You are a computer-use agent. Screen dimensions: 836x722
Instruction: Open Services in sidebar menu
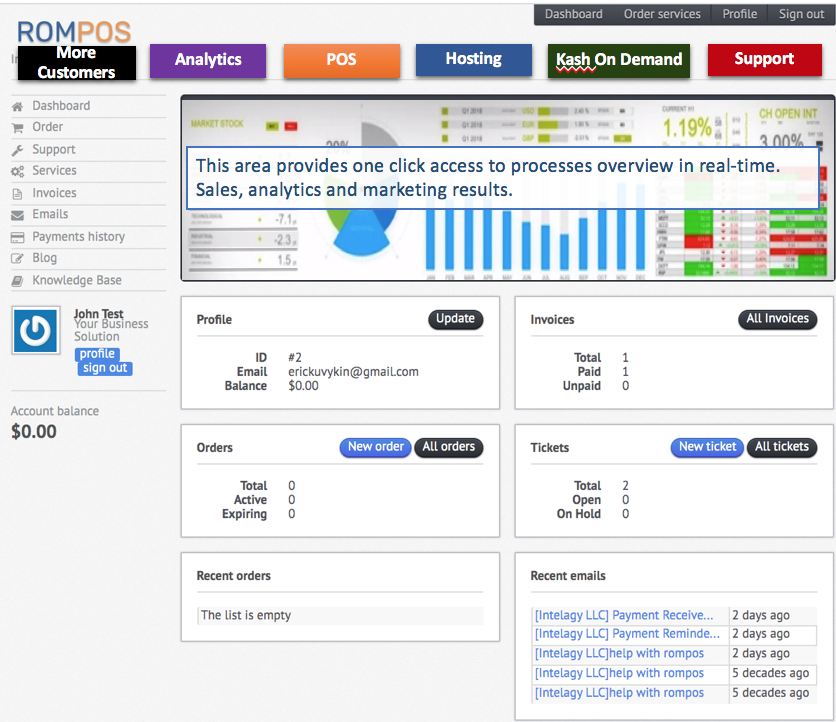pos(54,171)
